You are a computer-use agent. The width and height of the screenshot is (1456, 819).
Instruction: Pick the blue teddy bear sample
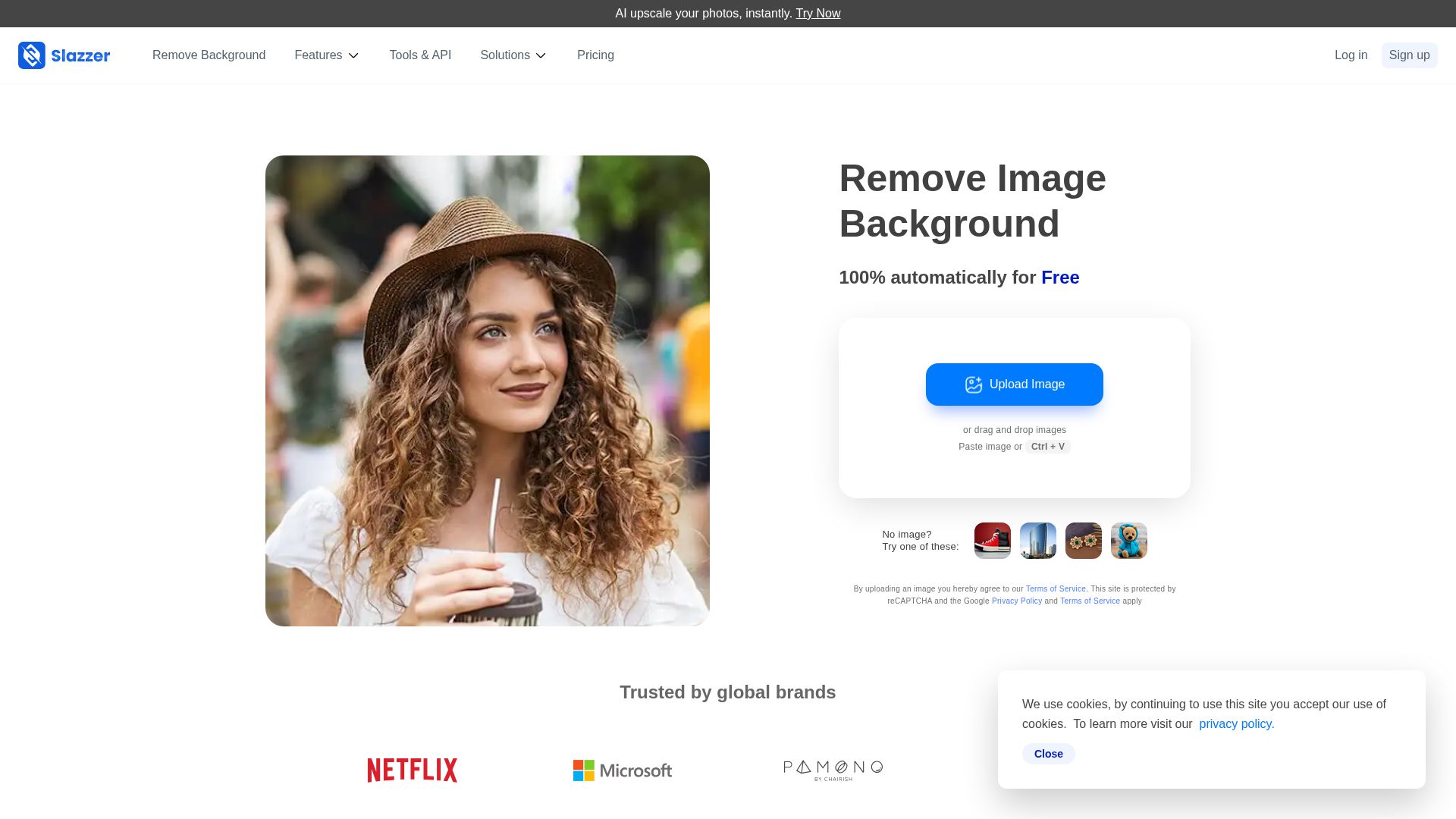1128,541
